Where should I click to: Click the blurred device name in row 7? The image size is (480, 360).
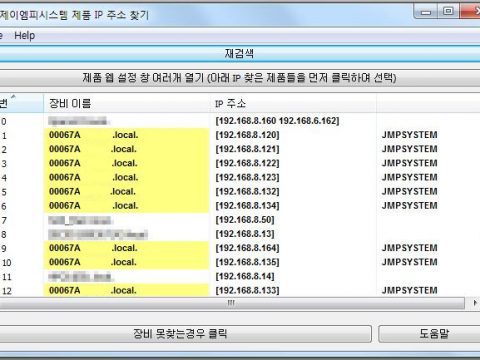pyautogui.click(x=80, y=220)
